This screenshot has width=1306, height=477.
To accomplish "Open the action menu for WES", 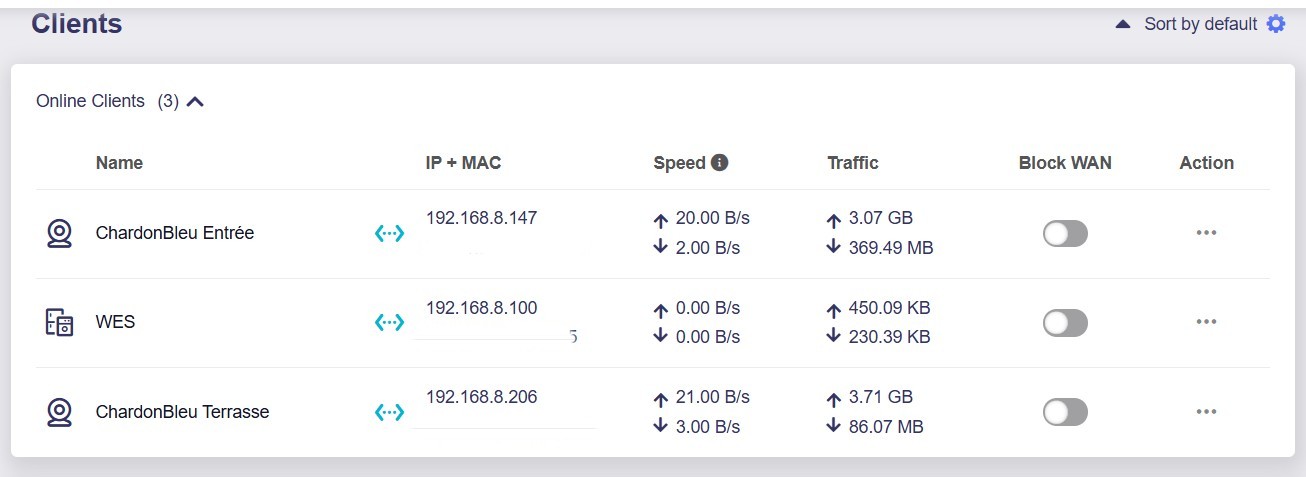I will [x=1206, y=322].
